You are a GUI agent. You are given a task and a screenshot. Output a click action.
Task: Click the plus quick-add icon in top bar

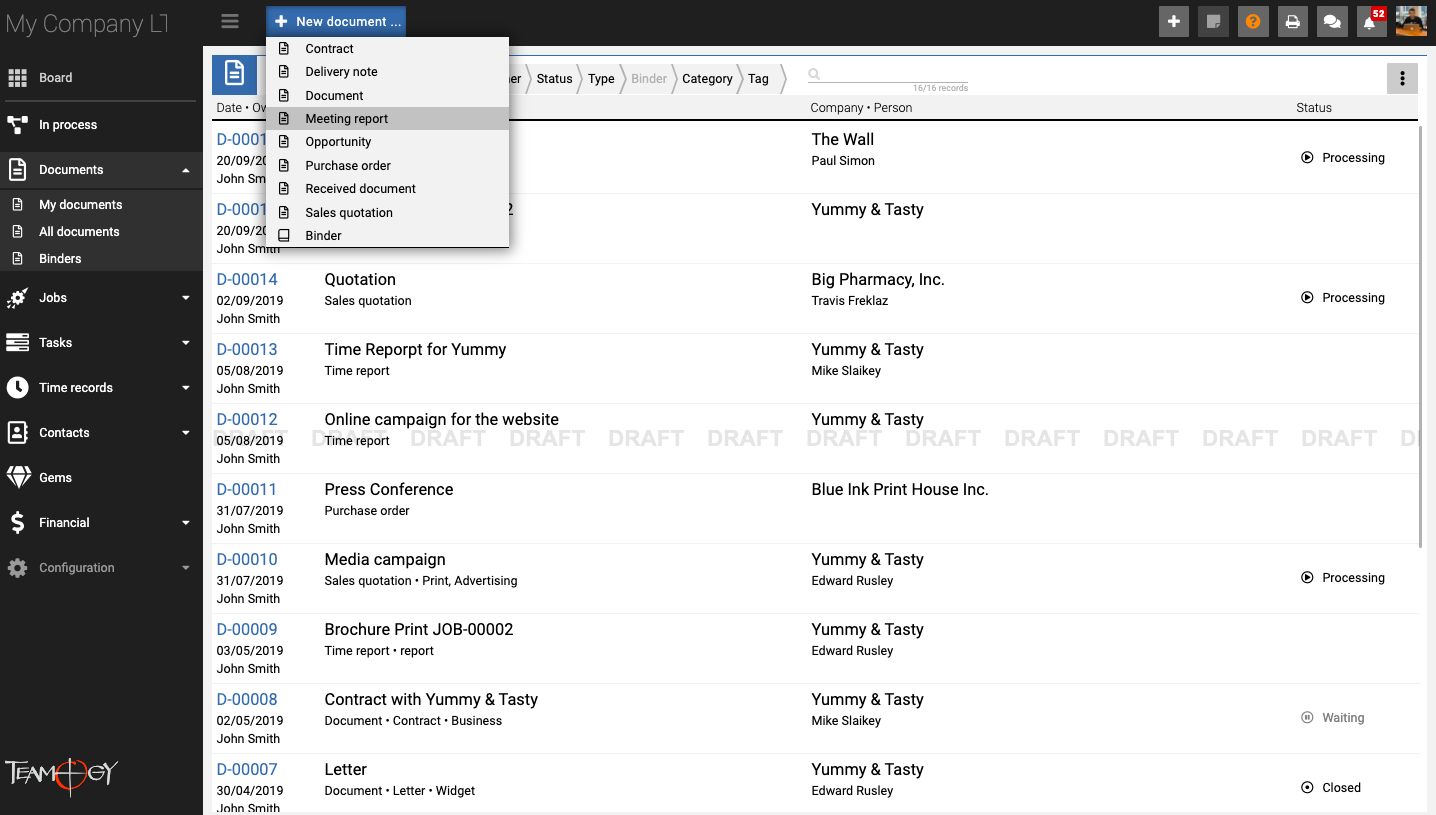(x=1174, y=21)
